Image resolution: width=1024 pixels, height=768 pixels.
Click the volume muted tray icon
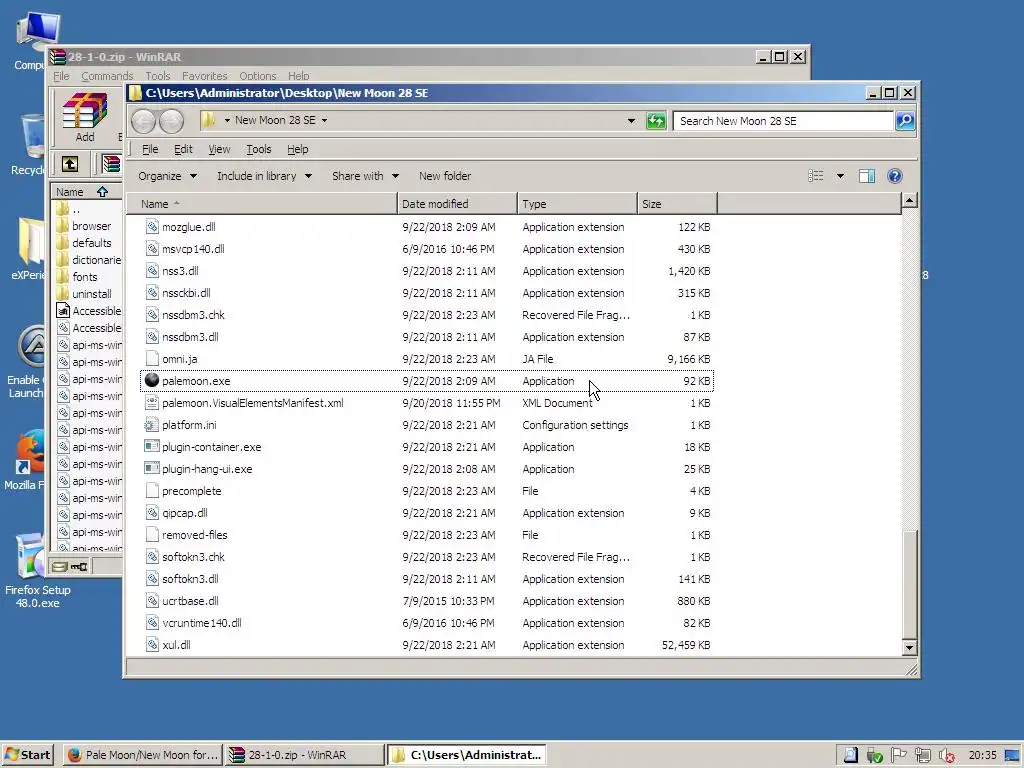946,756
